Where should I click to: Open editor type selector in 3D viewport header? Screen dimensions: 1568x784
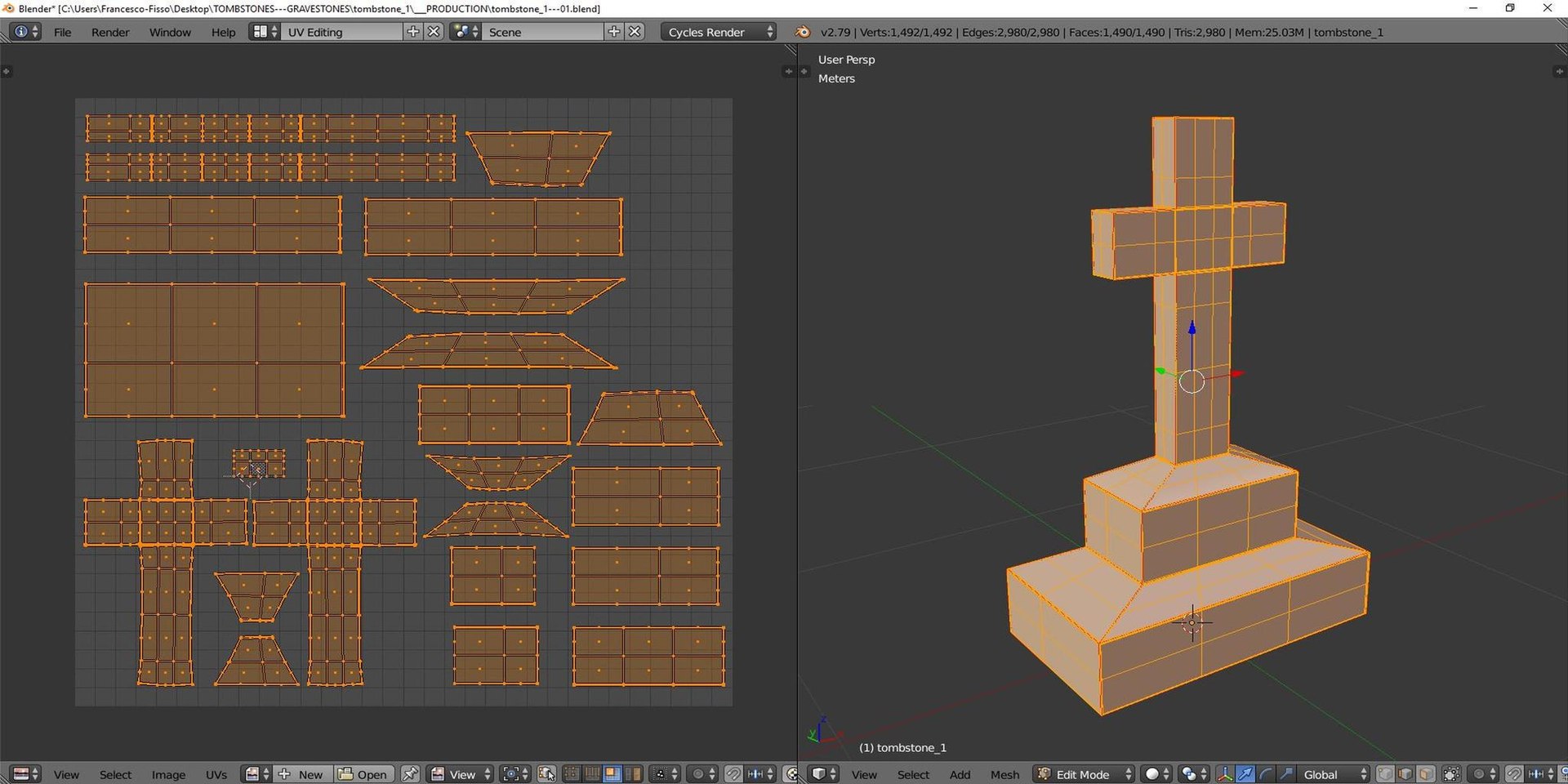[823, 773]
